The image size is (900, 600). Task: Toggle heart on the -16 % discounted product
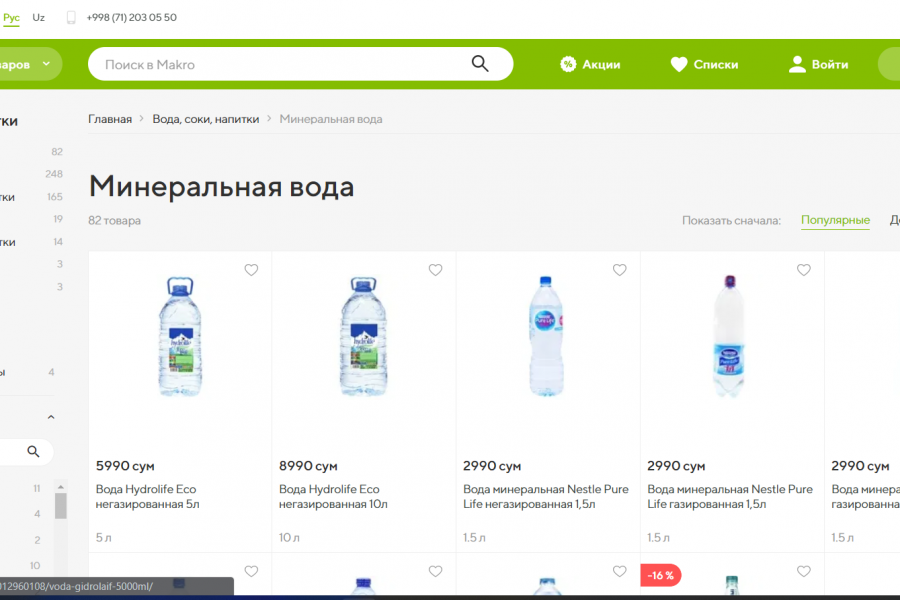[x=804, y=571]
